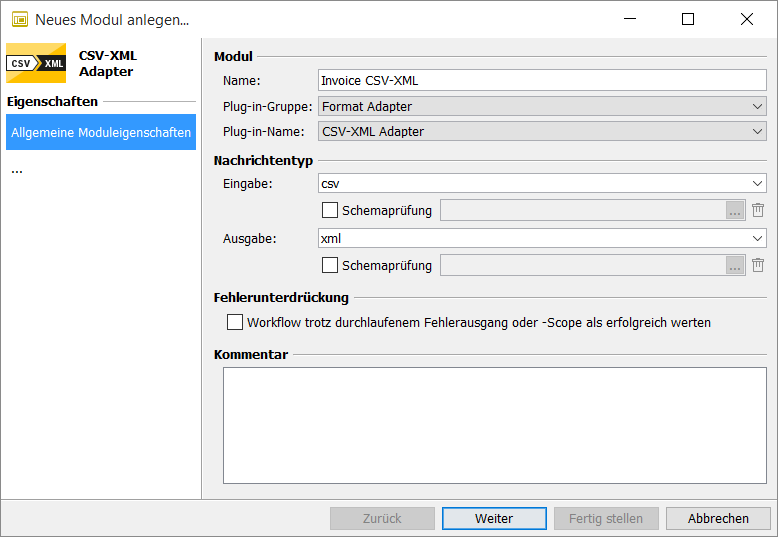Delete the Ausgabe schema with trash icon
Viewport: 778px width, 537px height.
click(x=758, y=265)
